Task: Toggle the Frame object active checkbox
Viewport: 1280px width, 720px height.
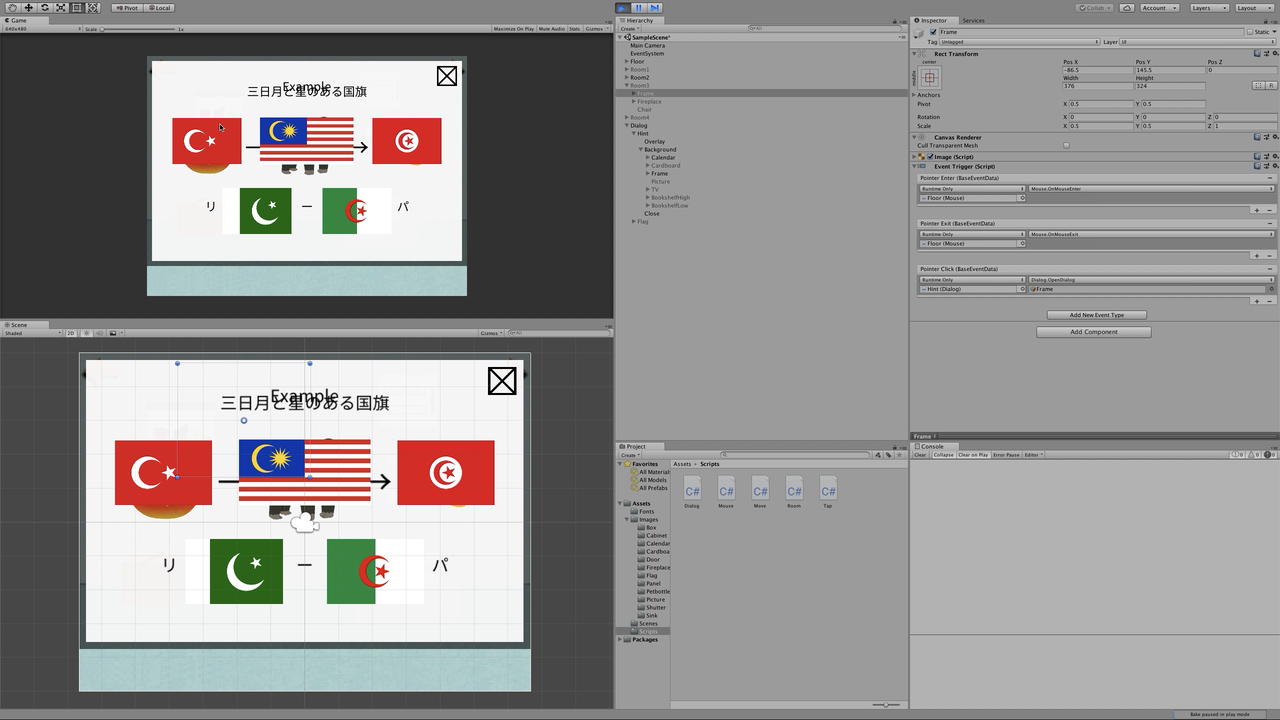Action: [x=933, y=32]
